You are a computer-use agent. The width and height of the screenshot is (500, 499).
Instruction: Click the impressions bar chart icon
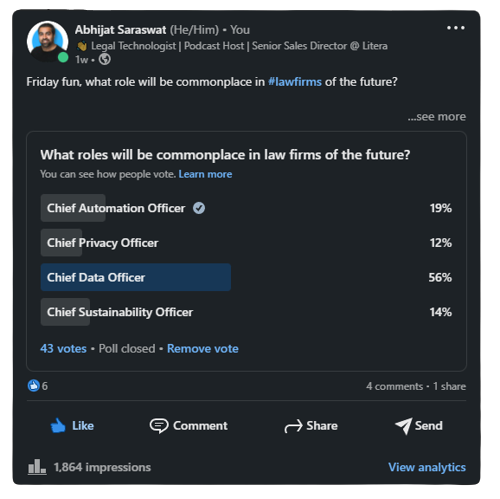(37, 467)
